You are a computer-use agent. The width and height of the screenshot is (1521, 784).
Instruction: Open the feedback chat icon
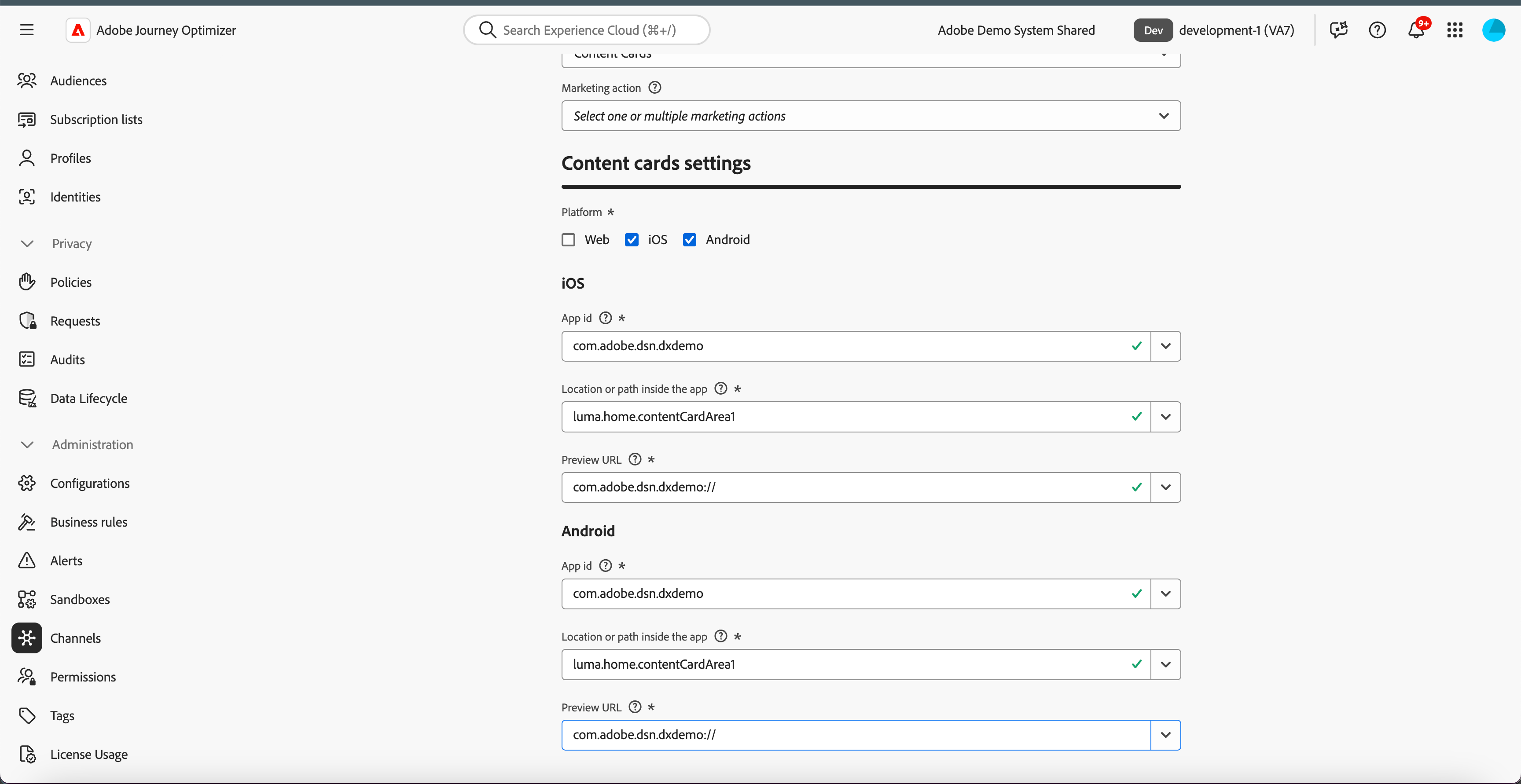click(1338, 29)
